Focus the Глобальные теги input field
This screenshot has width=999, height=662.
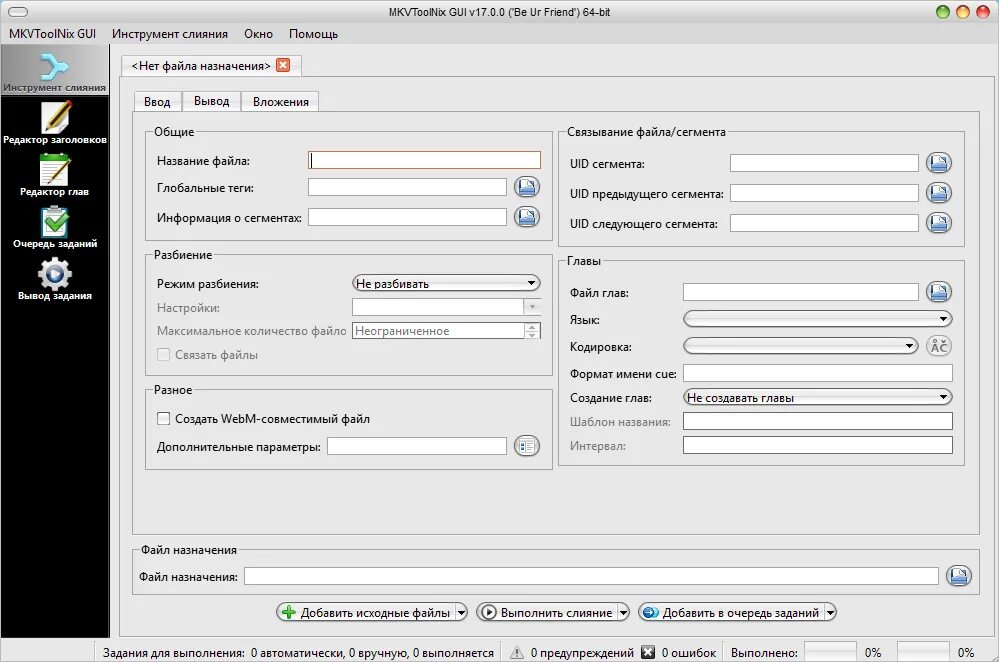(407, 187)
